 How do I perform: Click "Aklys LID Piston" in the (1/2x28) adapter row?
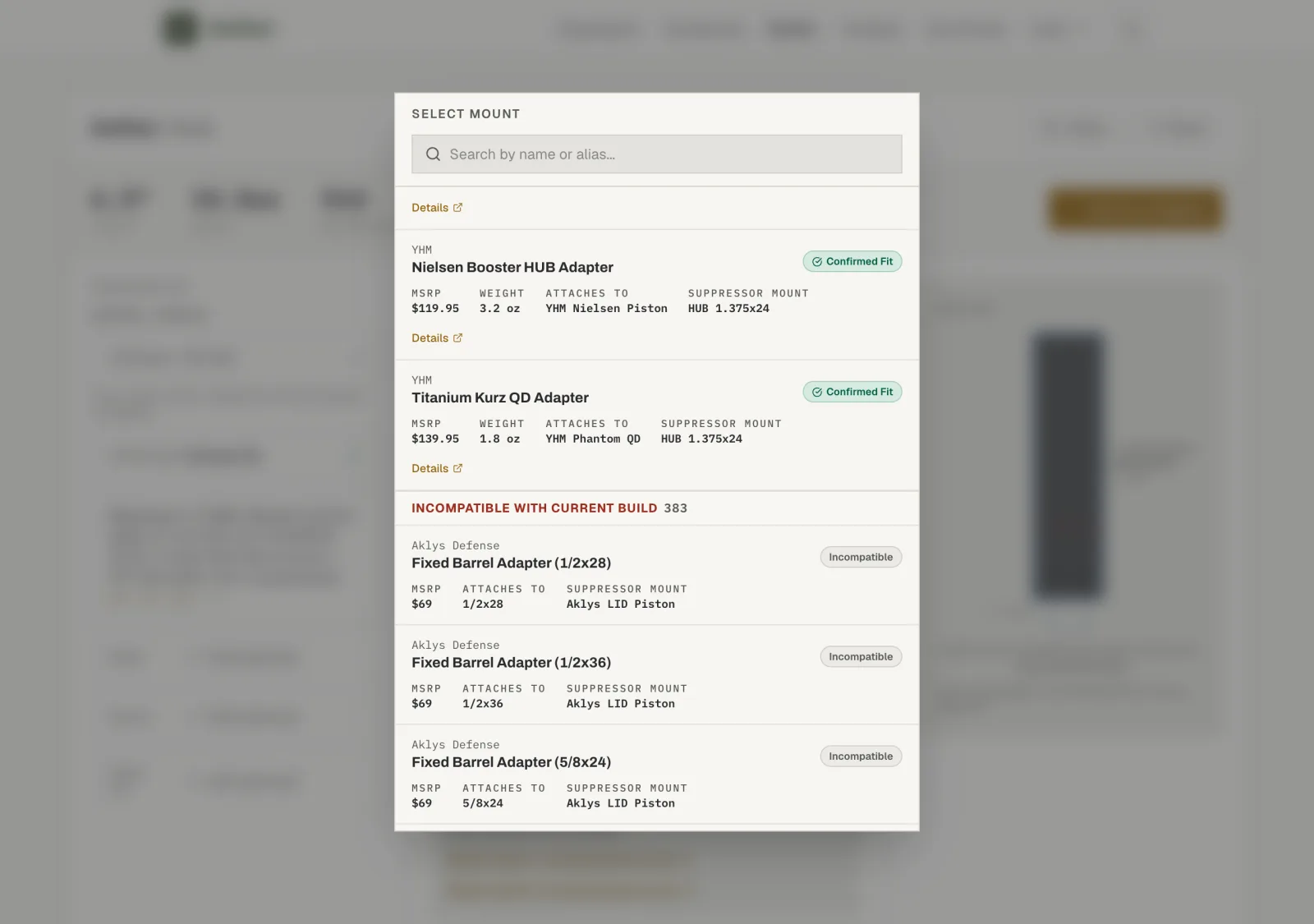click(621, 605)
